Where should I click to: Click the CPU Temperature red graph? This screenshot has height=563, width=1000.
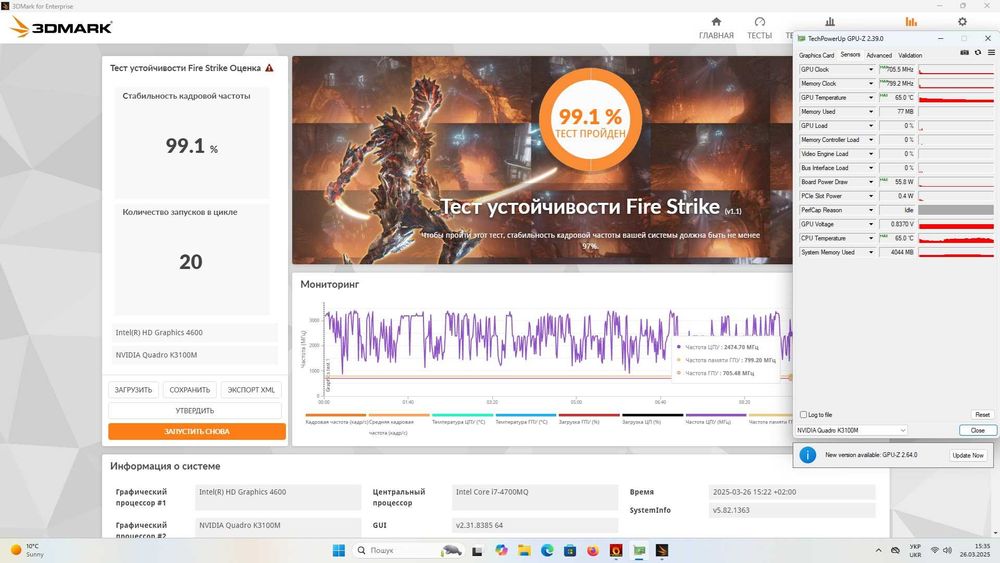click(x=956, y=238)
